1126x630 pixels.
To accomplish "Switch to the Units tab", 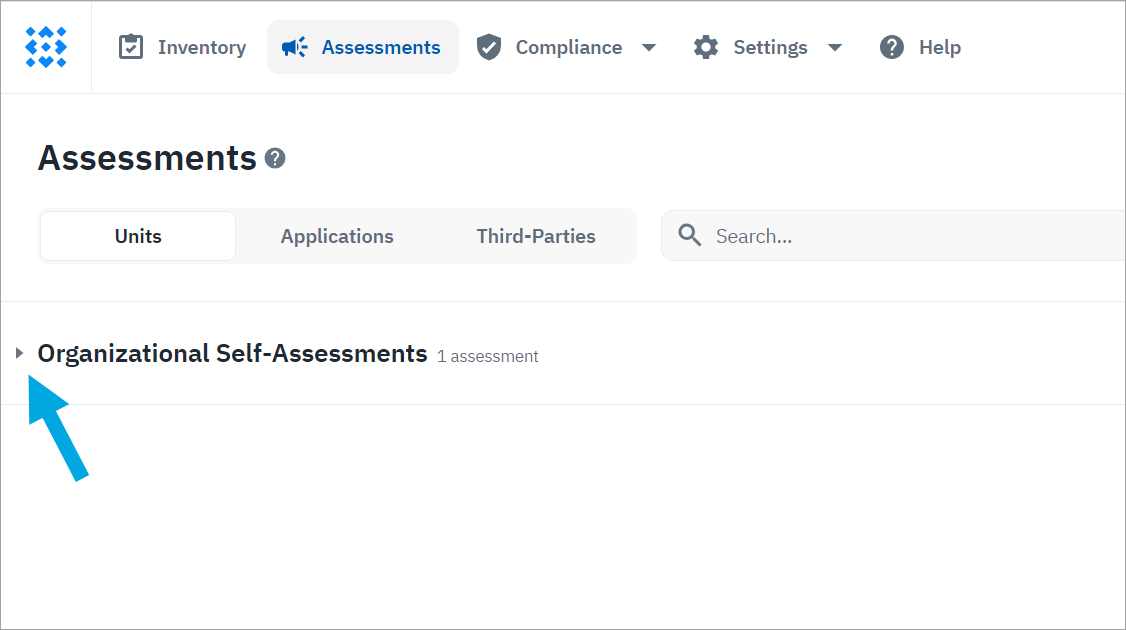I will tap(138, 237).
